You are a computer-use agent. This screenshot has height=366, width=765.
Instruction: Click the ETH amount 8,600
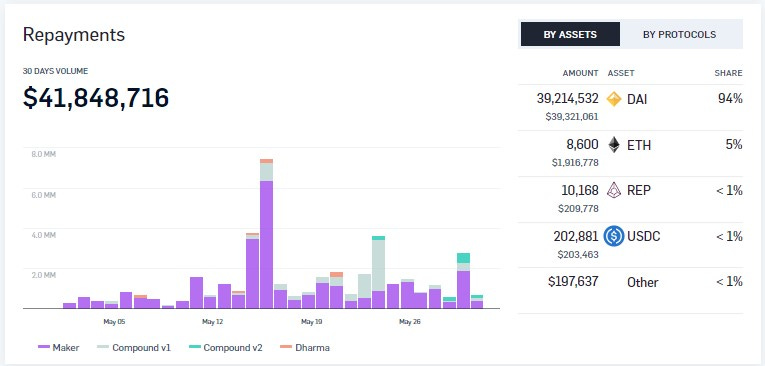coord(584,144)
